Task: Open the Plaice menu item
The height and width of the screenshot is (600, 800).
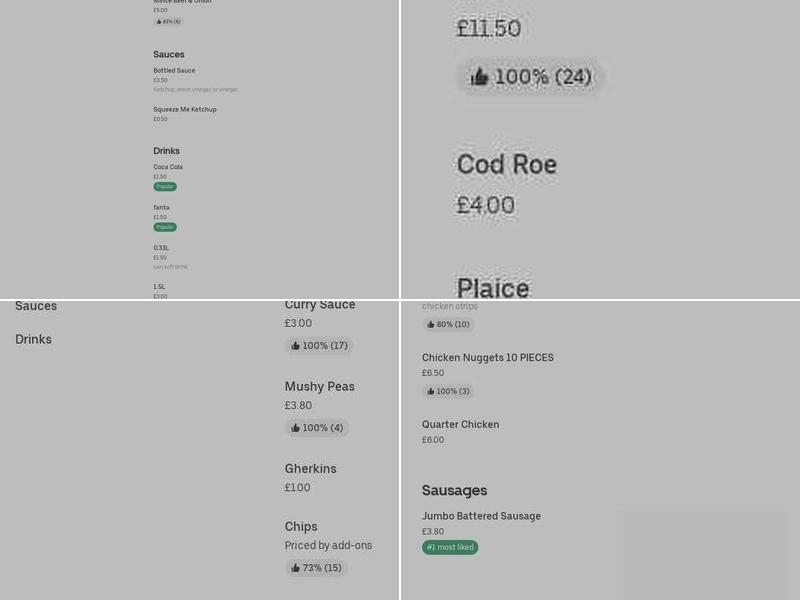Action: 493,287
